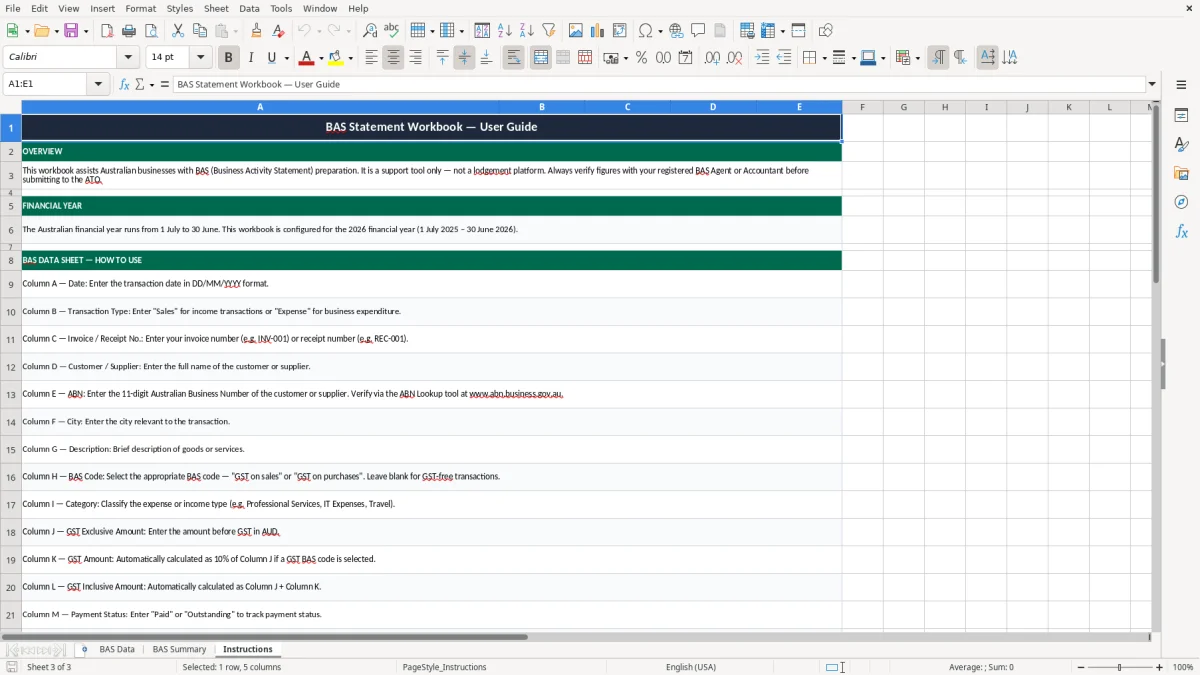Insert a hyperlink
This screenshot has height=675, width=1200.
click(x=677, y=31)
